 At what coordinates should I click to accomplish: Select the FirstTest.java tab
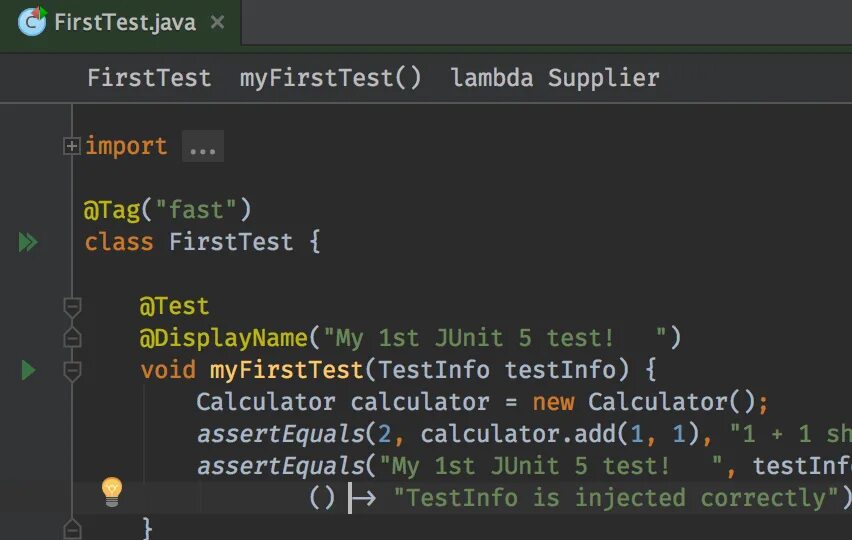(125, 22)
